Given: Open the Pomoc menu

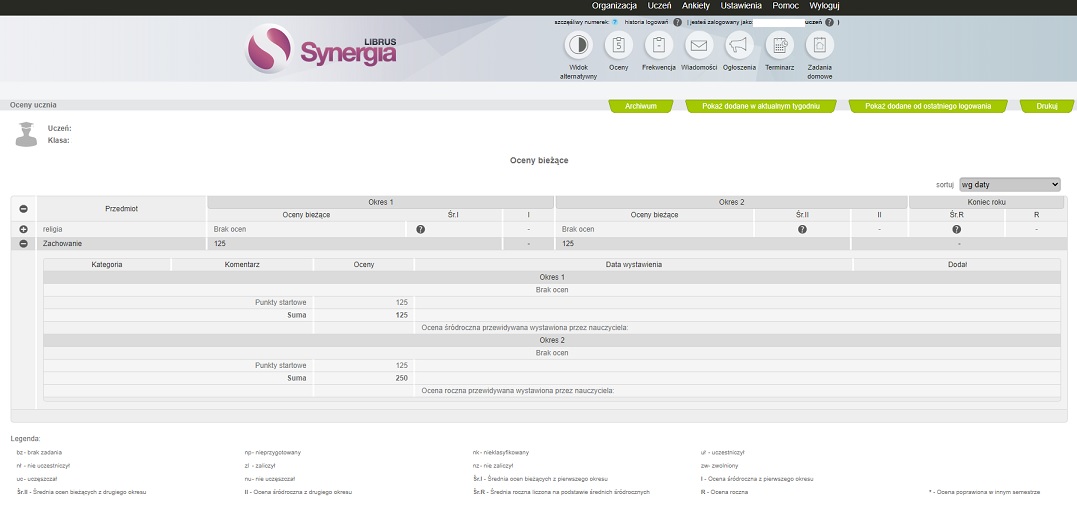Looking at the screenshot, I should [x=785, y=5].
